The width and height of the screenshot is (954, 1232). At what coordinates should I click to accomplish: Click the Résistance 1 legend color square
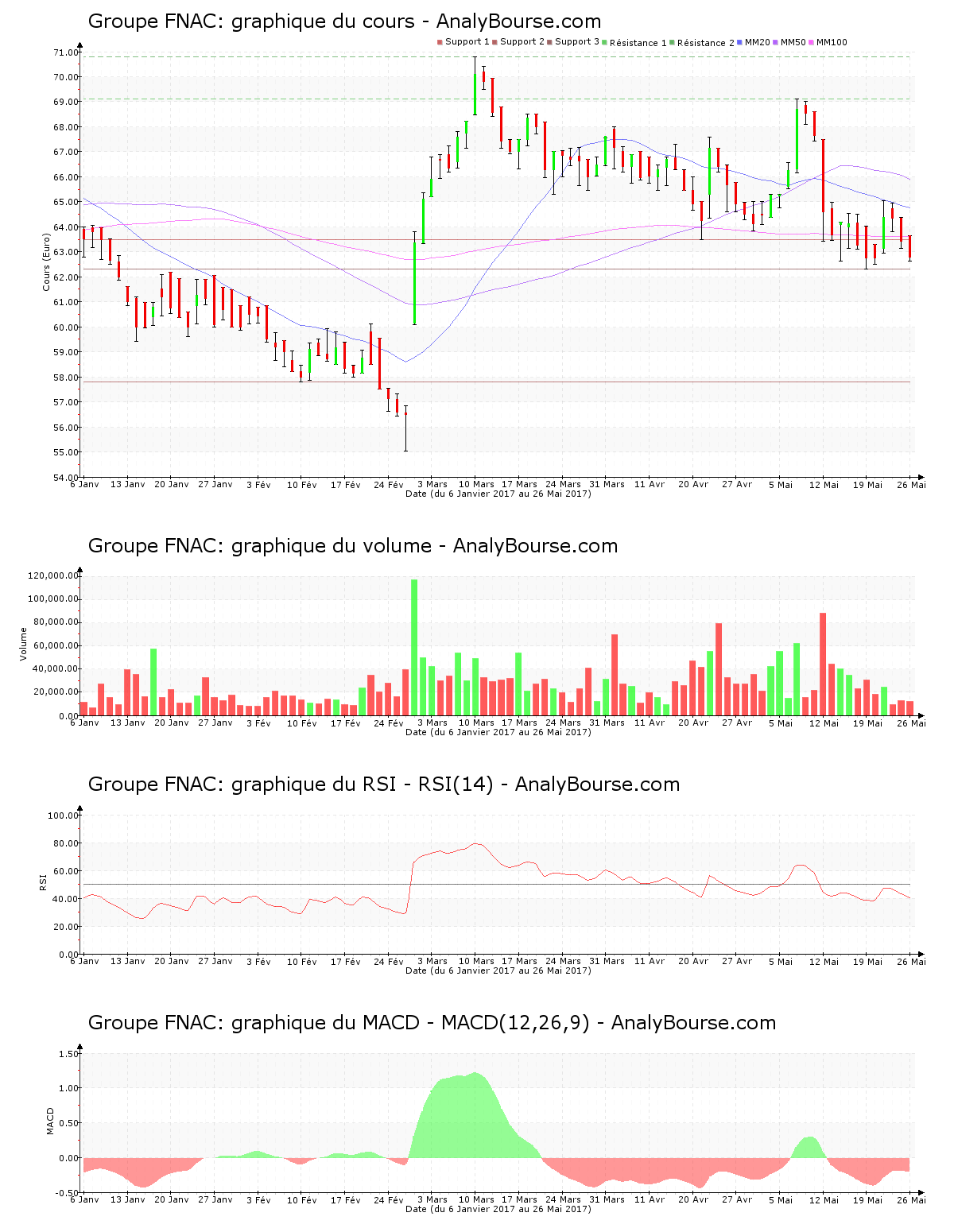point(605,42)
